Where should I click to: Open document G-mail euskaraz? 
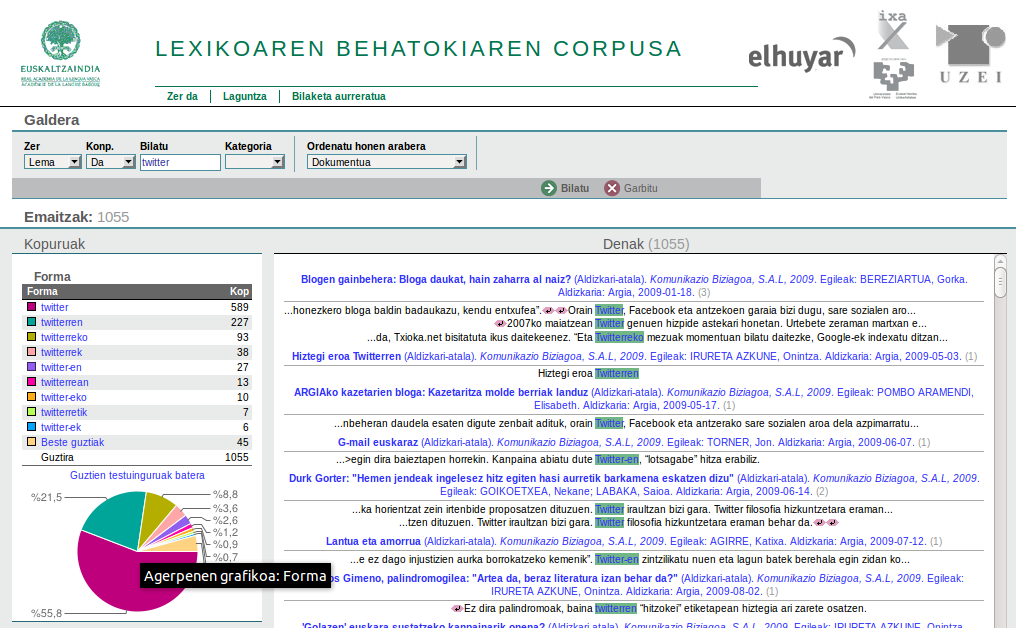[x=378, y=442]
